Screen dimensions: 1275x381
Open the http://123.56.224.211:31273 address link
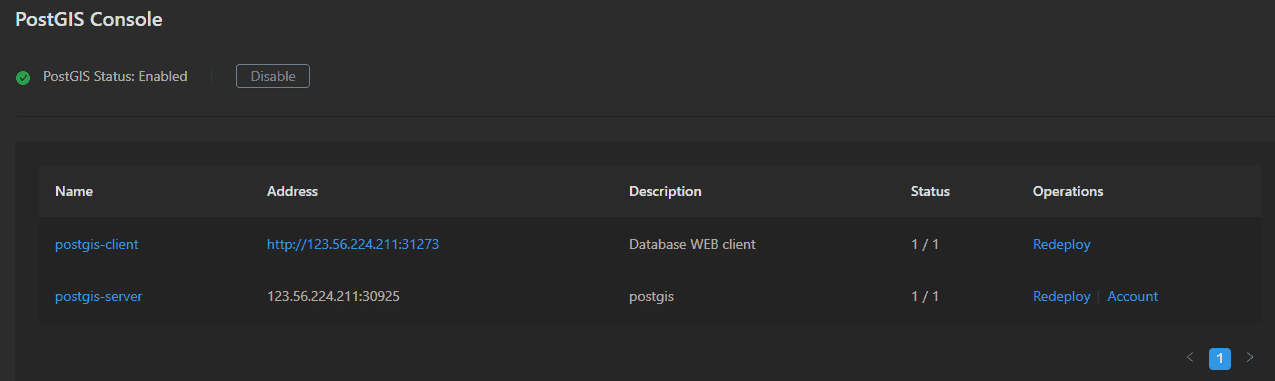[353, 244]
